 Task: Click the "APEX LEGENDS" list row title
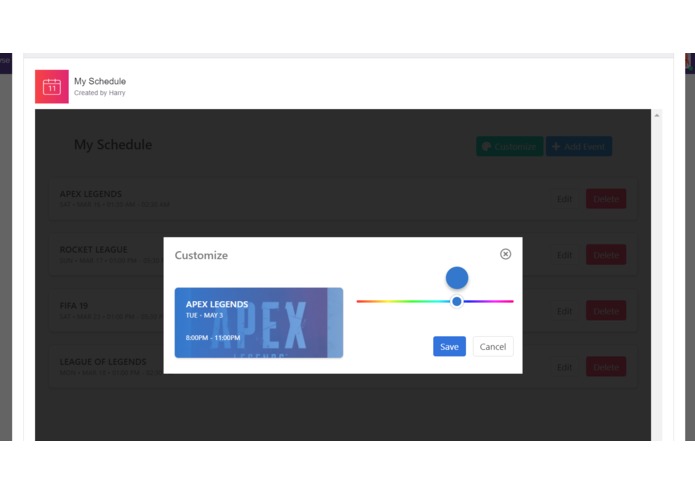tap(90, 194)
